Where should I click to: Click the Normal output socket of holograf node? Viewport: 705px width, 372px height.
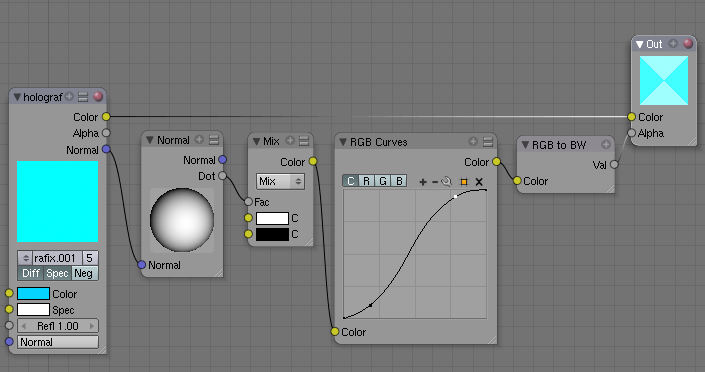[106, 149]
